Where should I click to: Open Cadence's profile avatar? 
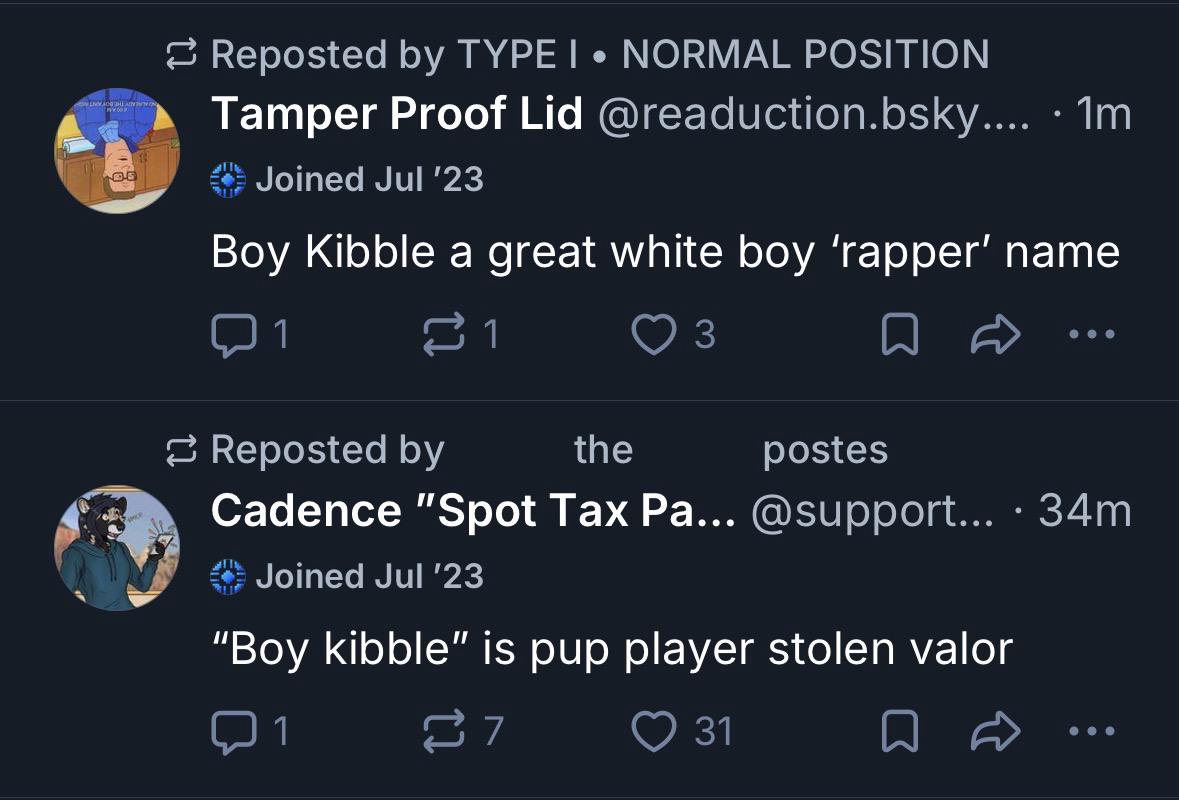pos(117,547)
